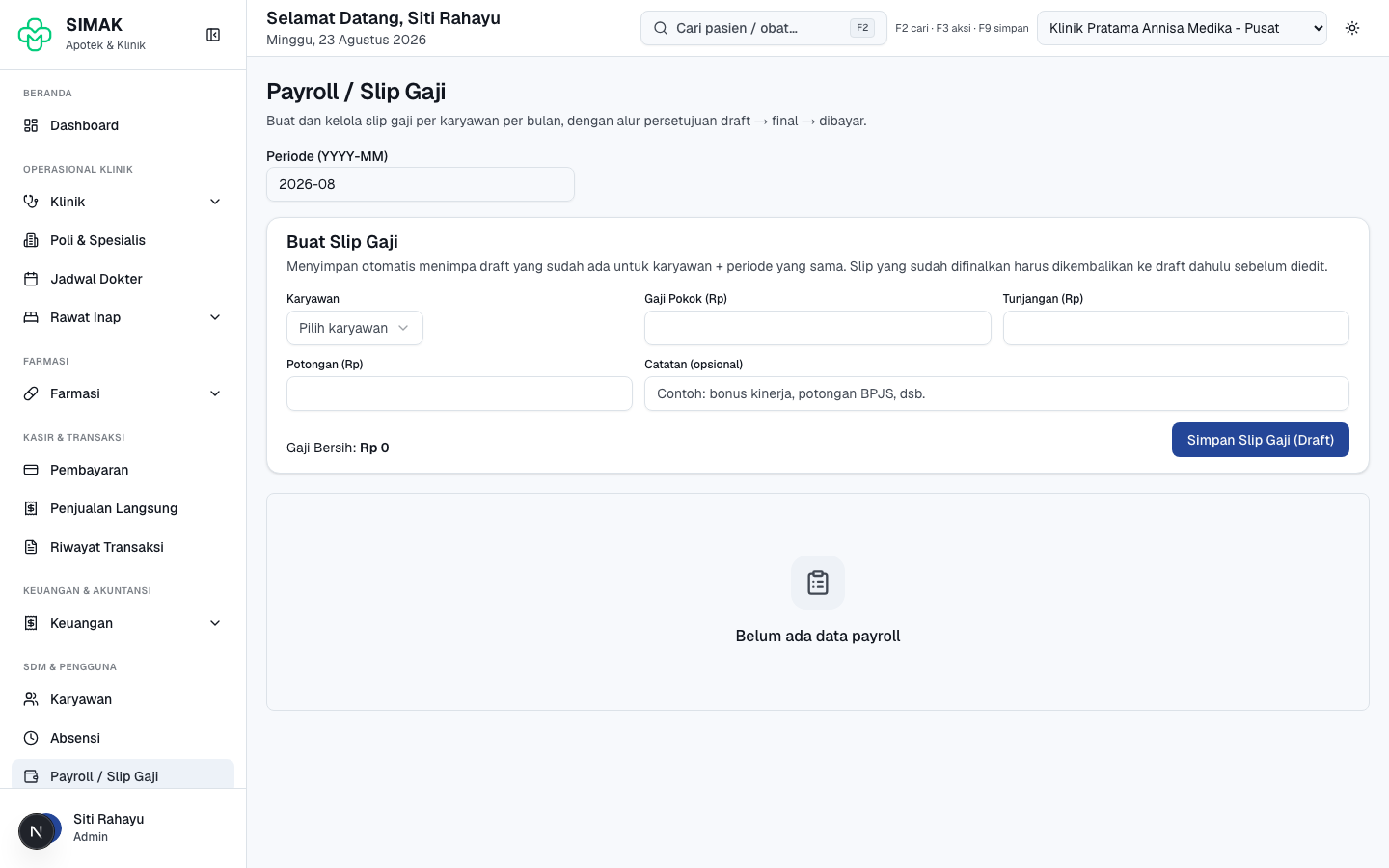Click Simpan Slip Gaji (Draft) button

[x=1260, y=440]
